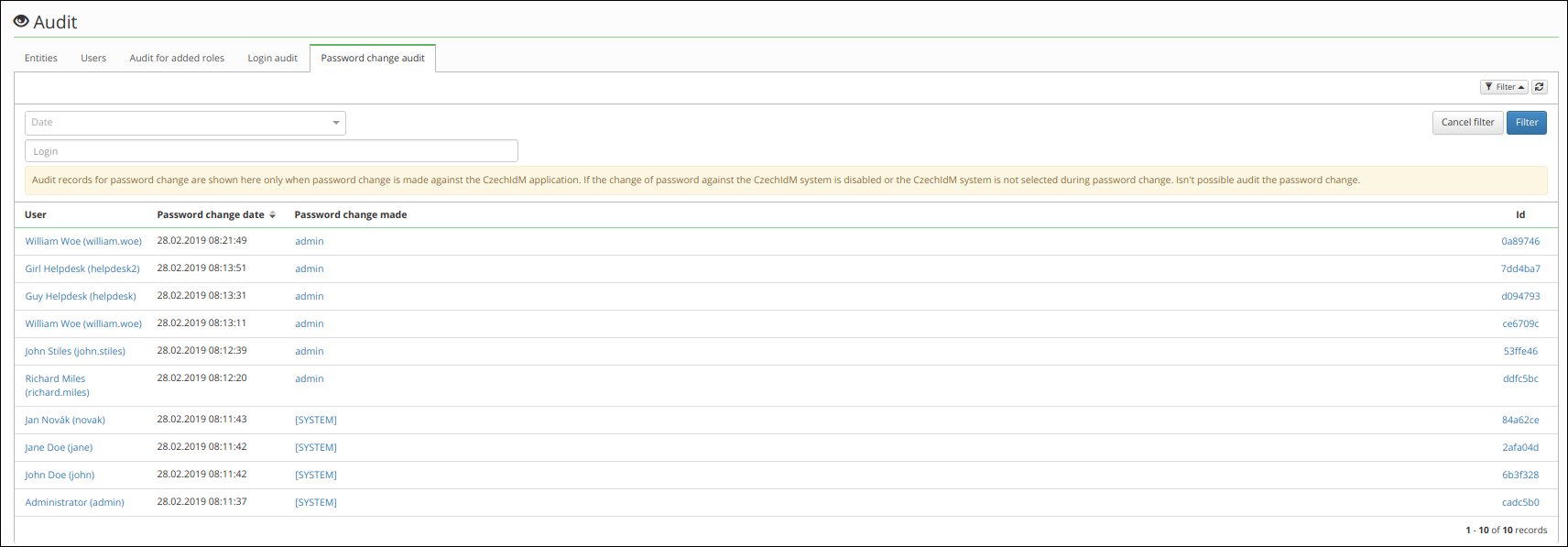Open record id cadc5b0
Viewport: 1568px width, 547px height.
tap(1520, 503)
